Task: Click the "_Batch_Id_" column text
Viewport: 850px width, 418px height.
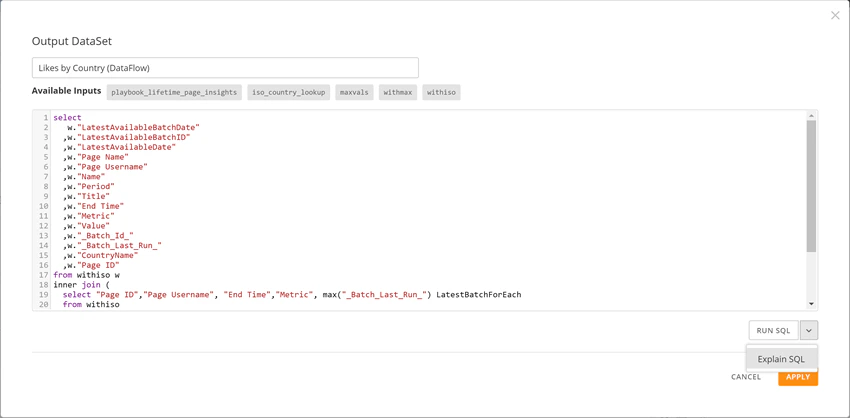Action: (105, 236)
